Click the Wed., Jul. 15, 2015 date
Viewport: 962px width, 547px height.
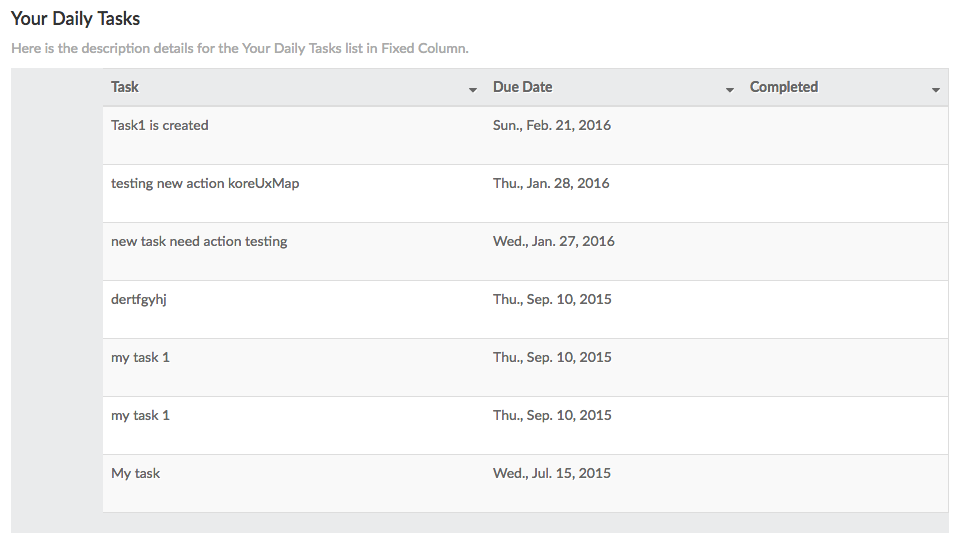pos(551,474)
